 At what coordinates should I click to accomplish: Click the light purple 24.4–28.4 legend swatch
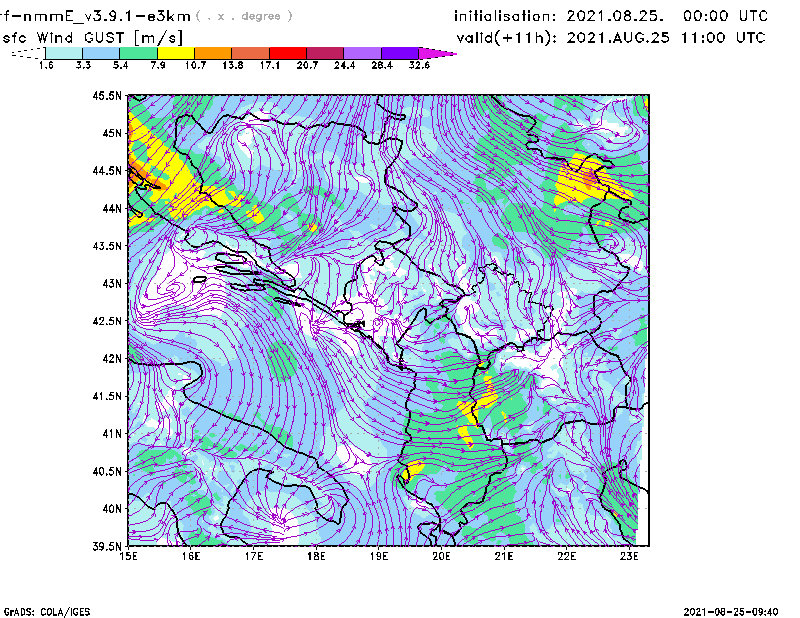click(363, 53)
